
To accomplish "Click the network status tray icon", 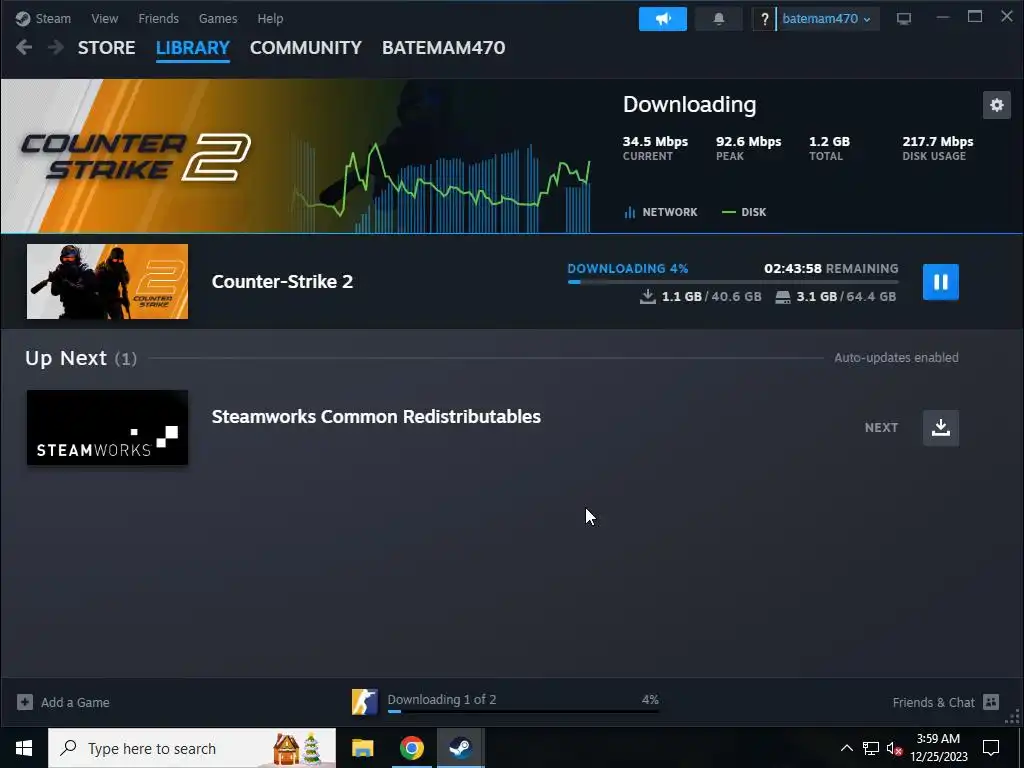I will [x=871, y=748].
